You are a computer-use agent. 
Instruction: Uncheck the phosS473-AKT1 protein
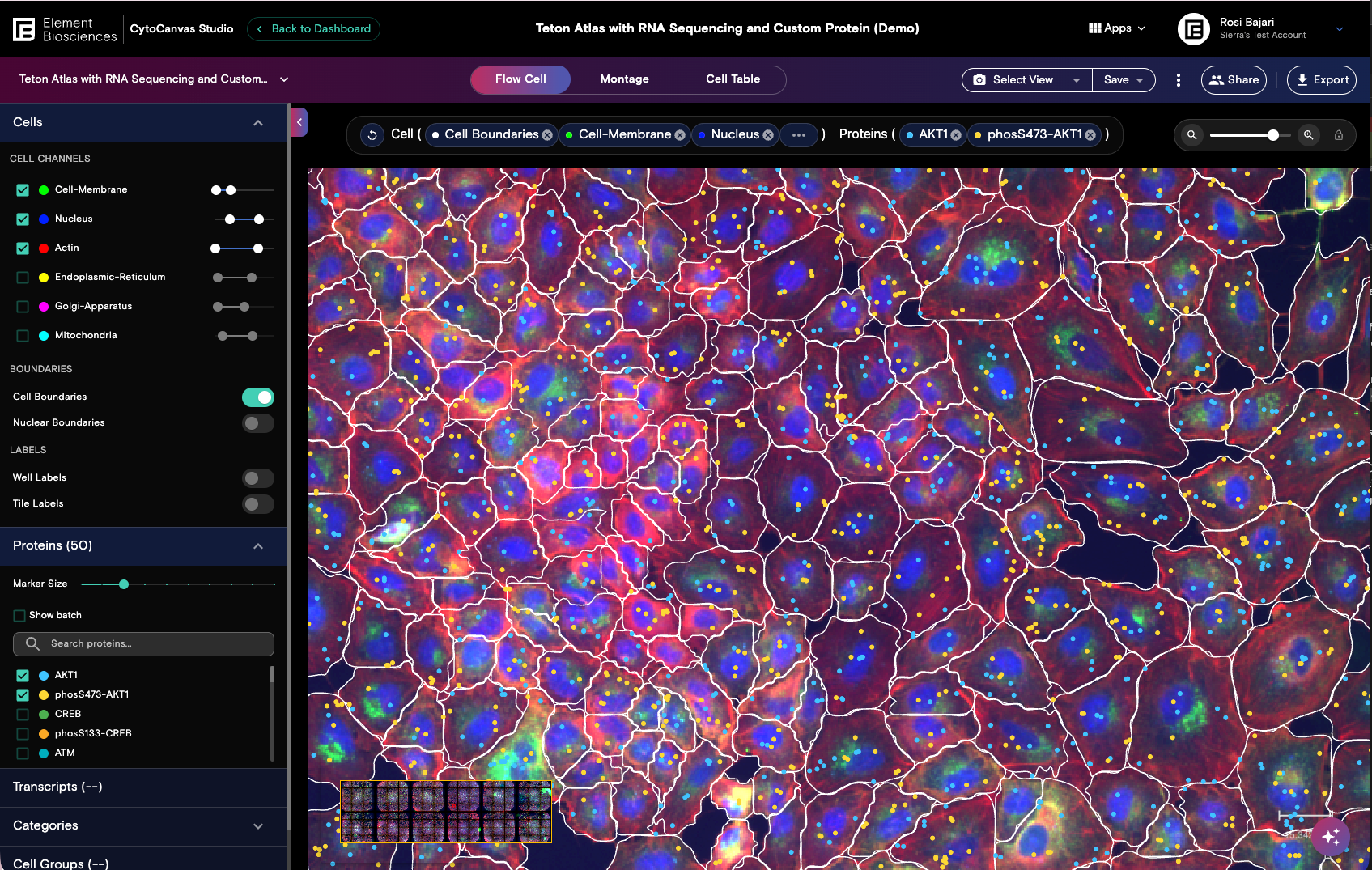pyautogui.click(x=23, y=695)
